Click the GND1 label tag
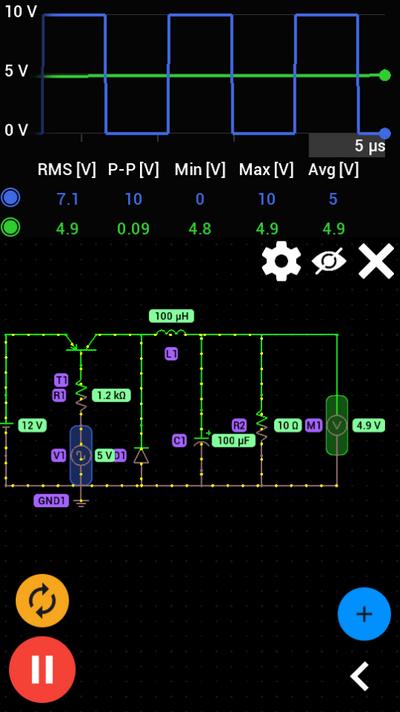The image size is (400, 712). click(x=51, y=501)
